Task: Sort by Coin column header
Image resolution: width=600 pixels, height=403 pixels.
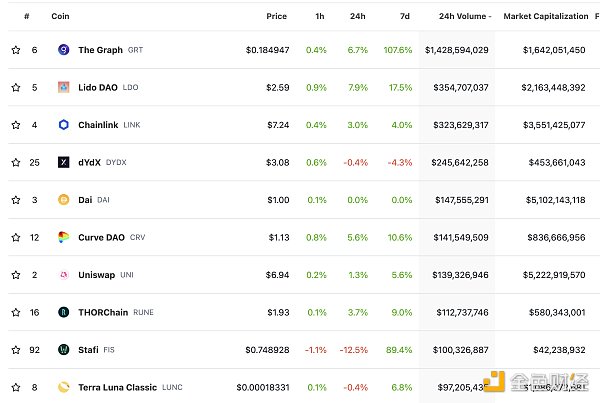Action: [x=60, y=16]
